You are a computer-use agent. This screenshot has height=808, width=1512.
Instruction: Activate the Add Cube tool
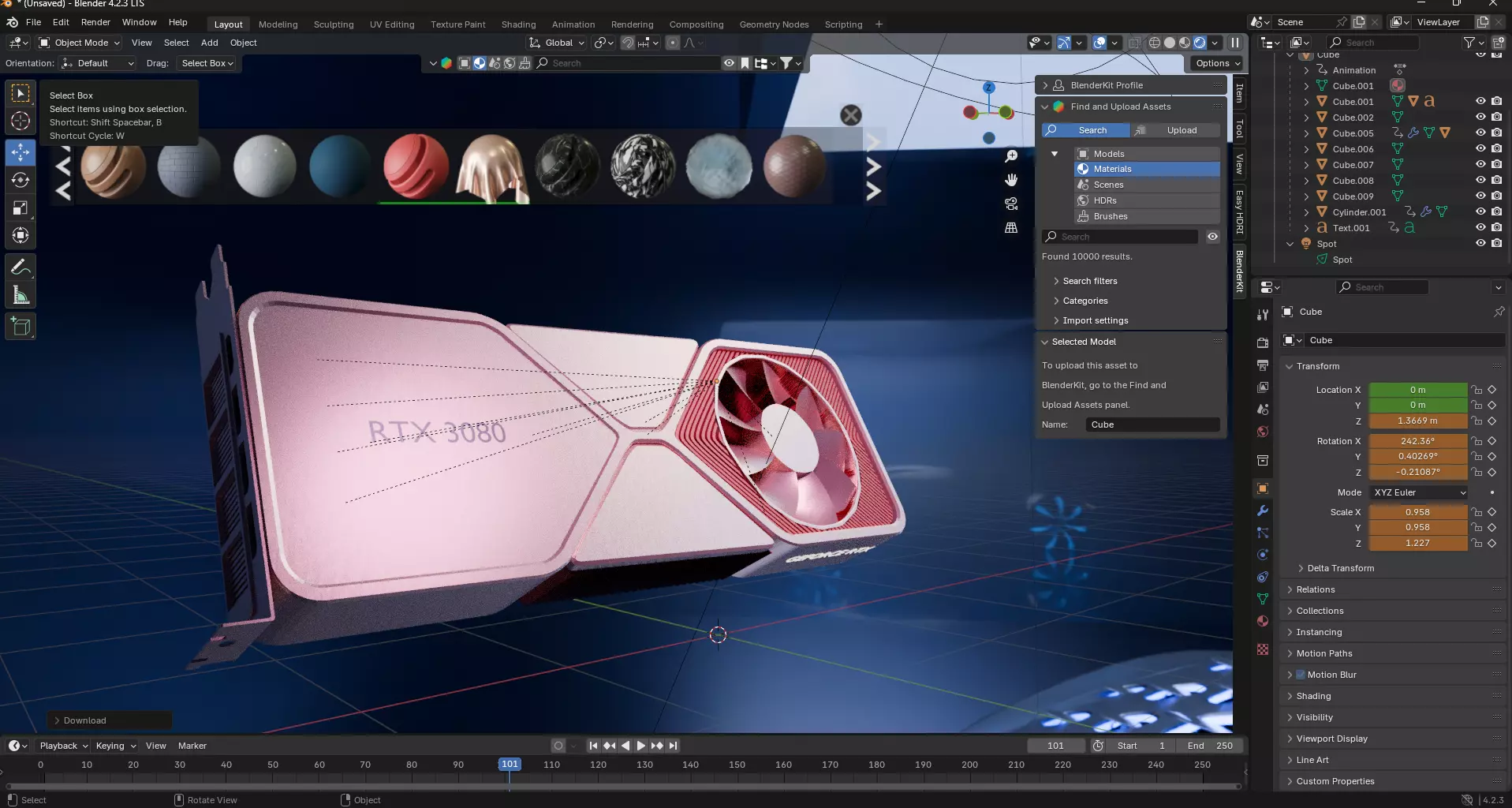pyautogui.click(x=21, y=327)
